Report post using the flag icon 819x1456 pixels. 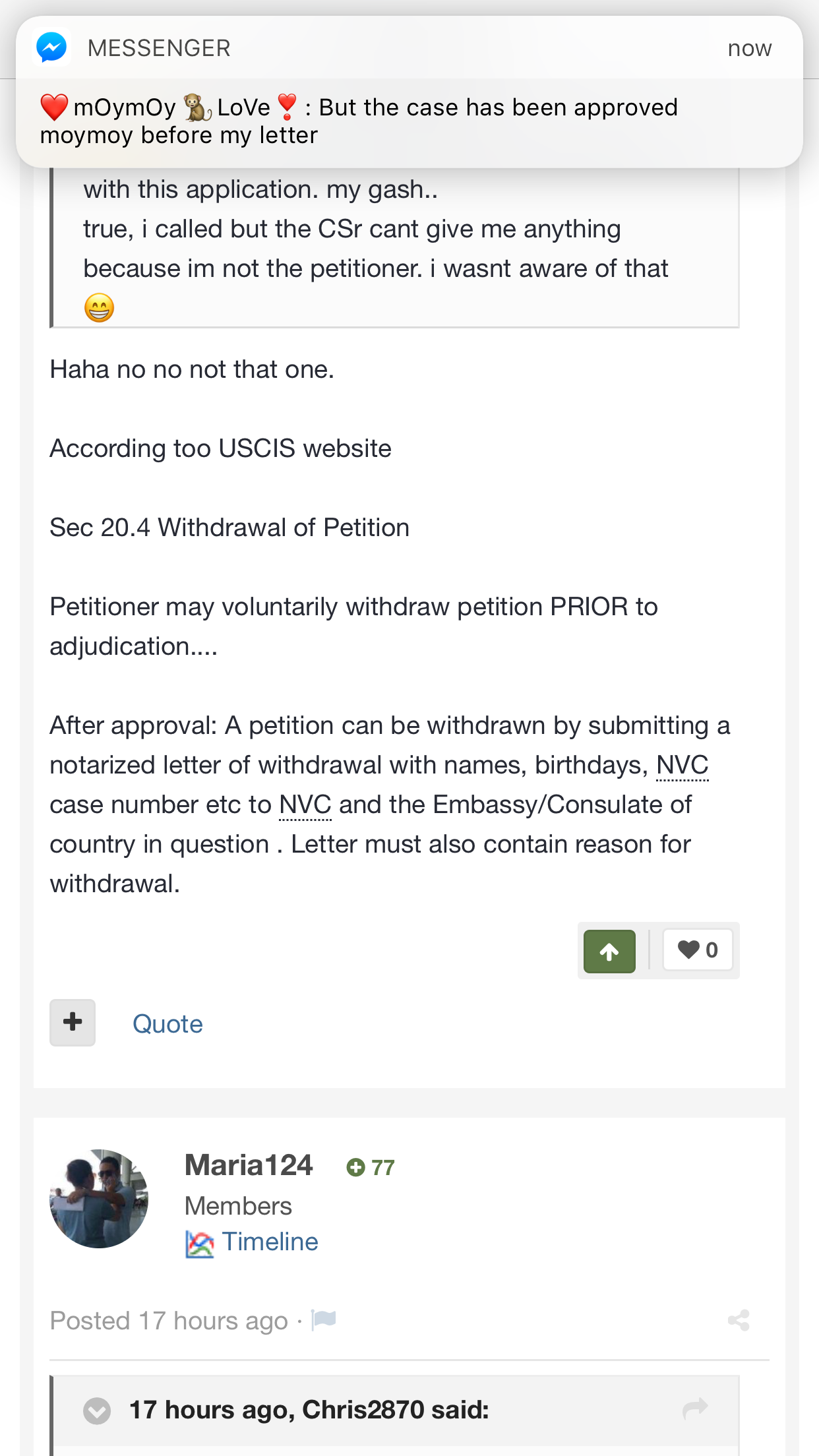[x=324, y=1319]
